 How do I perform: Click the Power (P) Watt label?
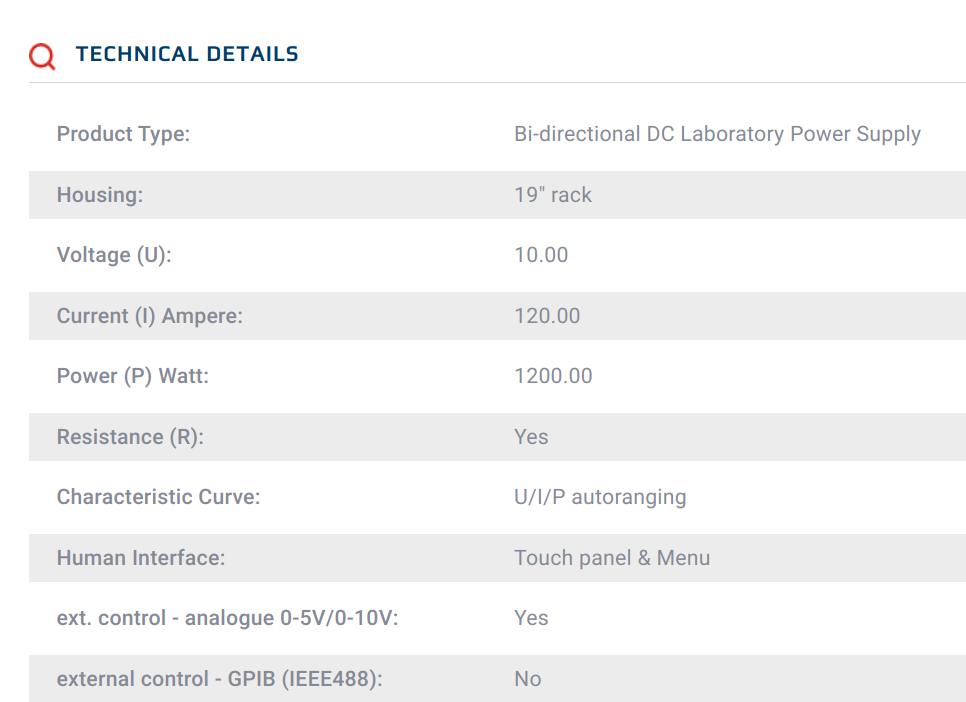coord(132,376)
